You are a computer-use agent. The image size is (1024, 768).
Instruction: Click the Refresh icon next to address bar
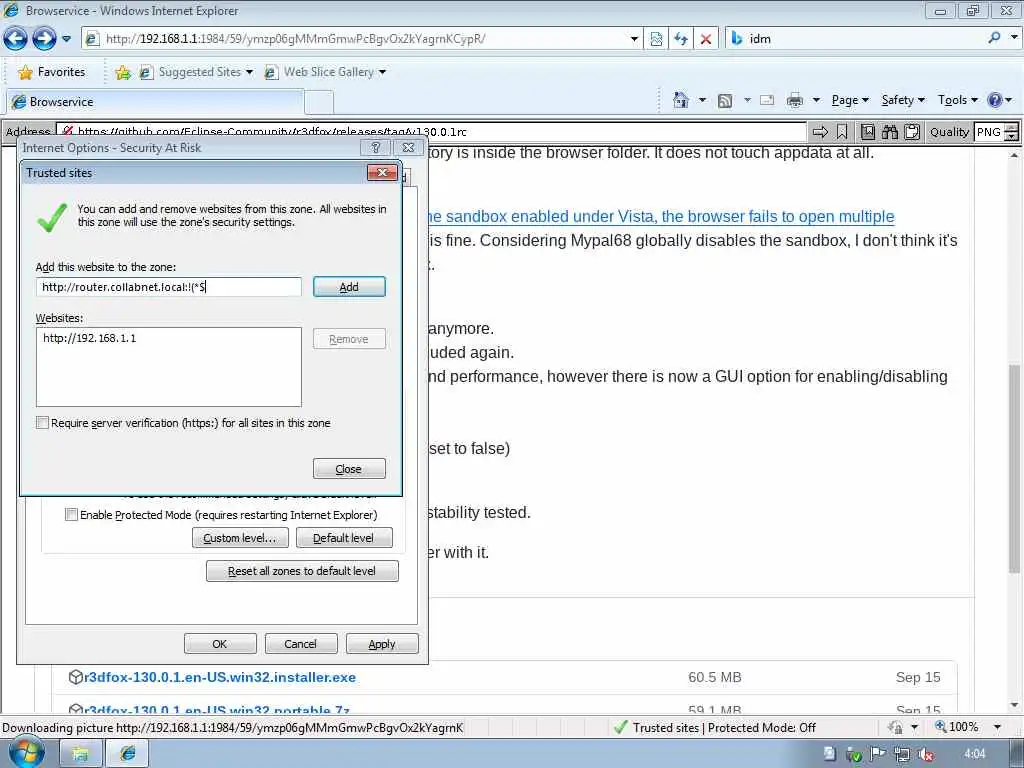[x=681, y=39]
